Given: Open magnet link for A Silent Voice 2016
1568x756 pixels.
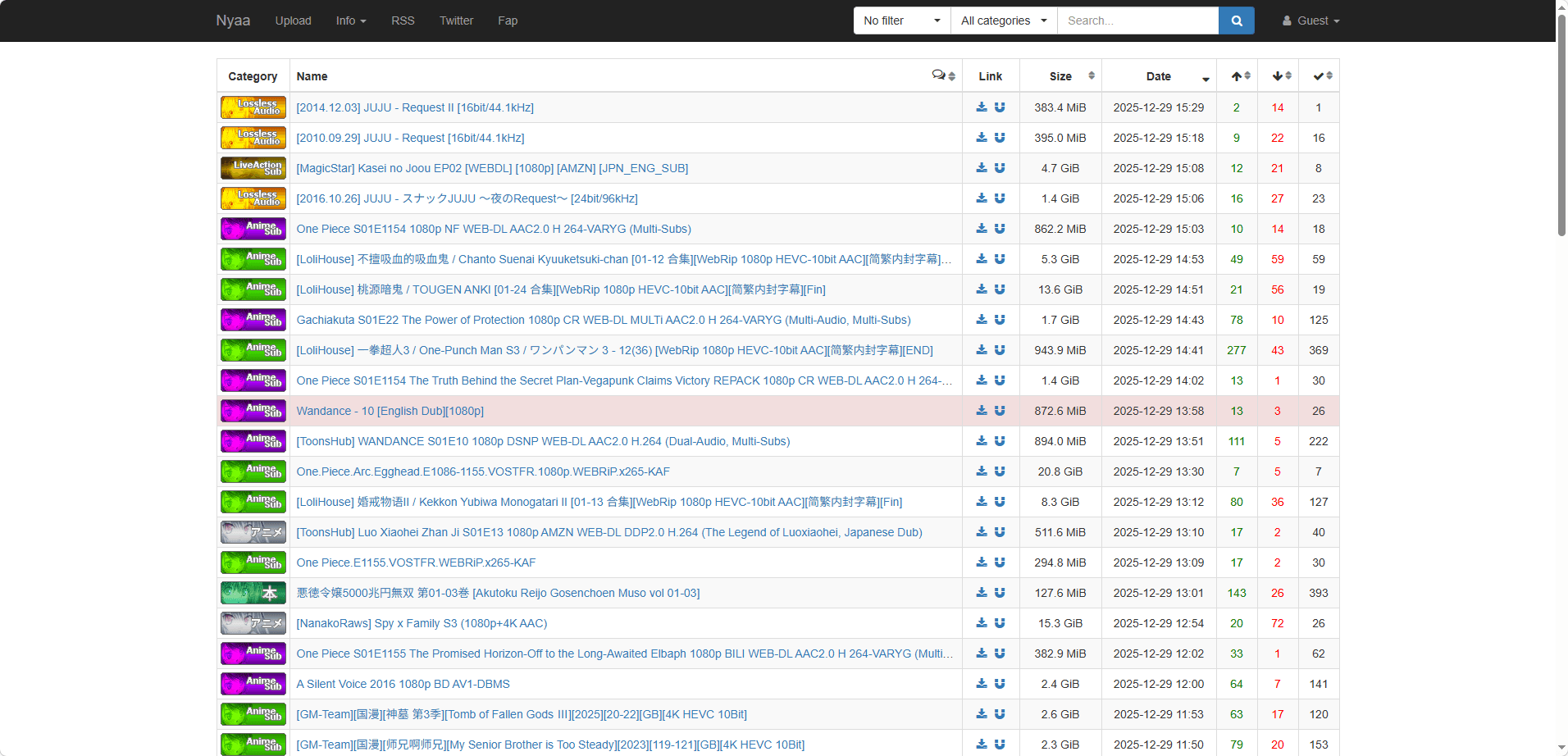Looking at the screenshot, I should pos(1000,684).
